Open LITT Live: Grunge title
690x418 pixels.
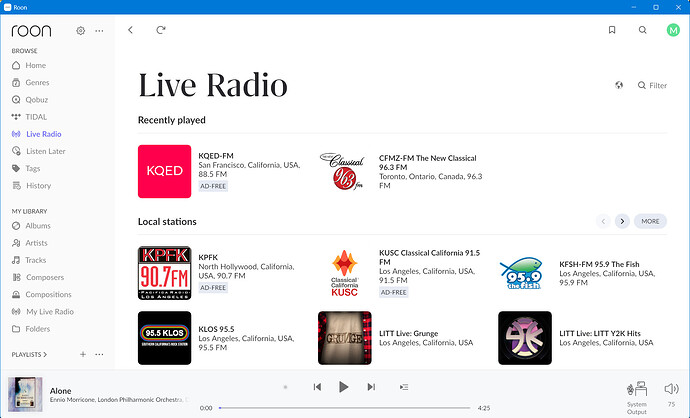tap(409, 333)
